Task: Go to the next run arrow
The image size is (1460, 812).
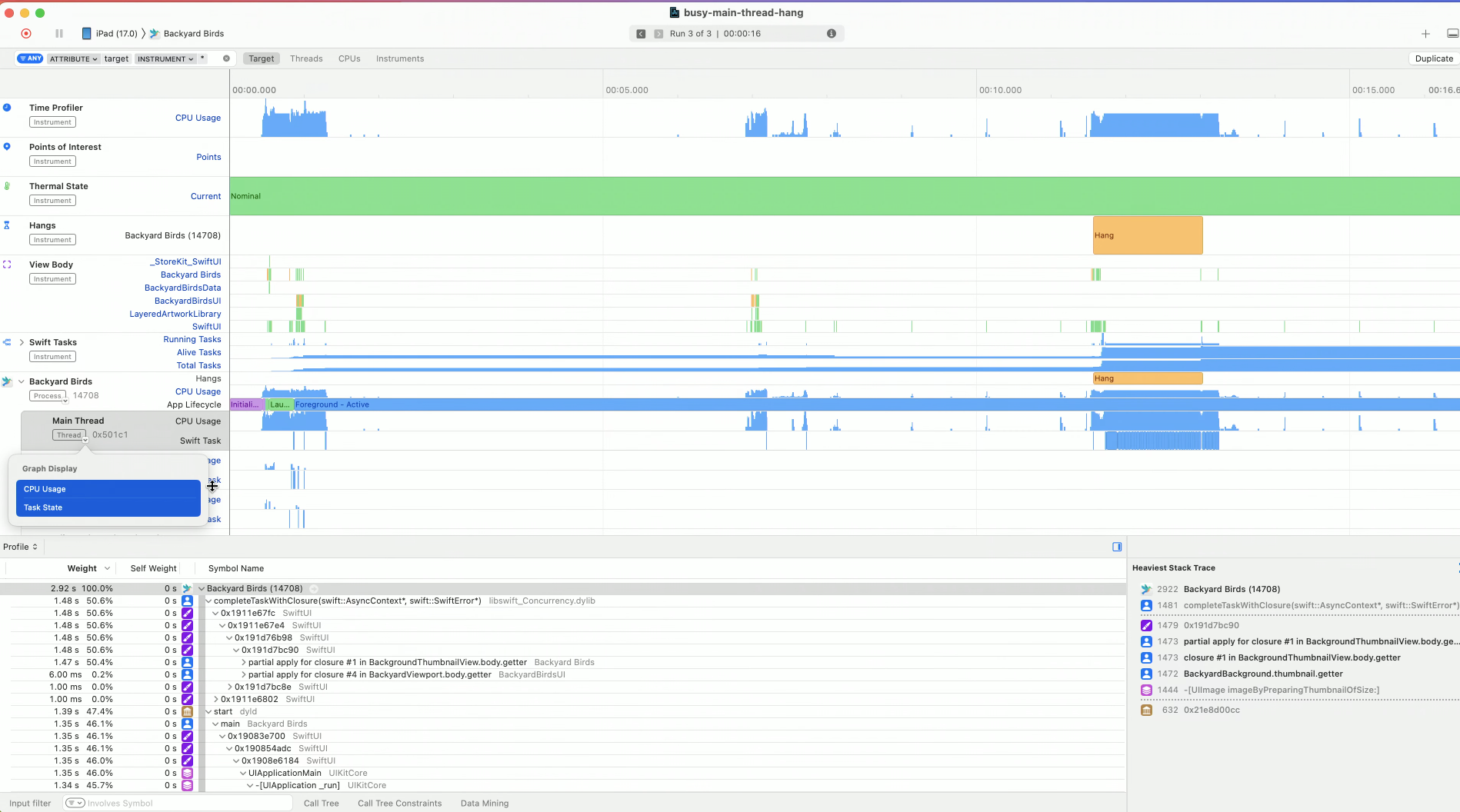Action: tap(658, 34)
